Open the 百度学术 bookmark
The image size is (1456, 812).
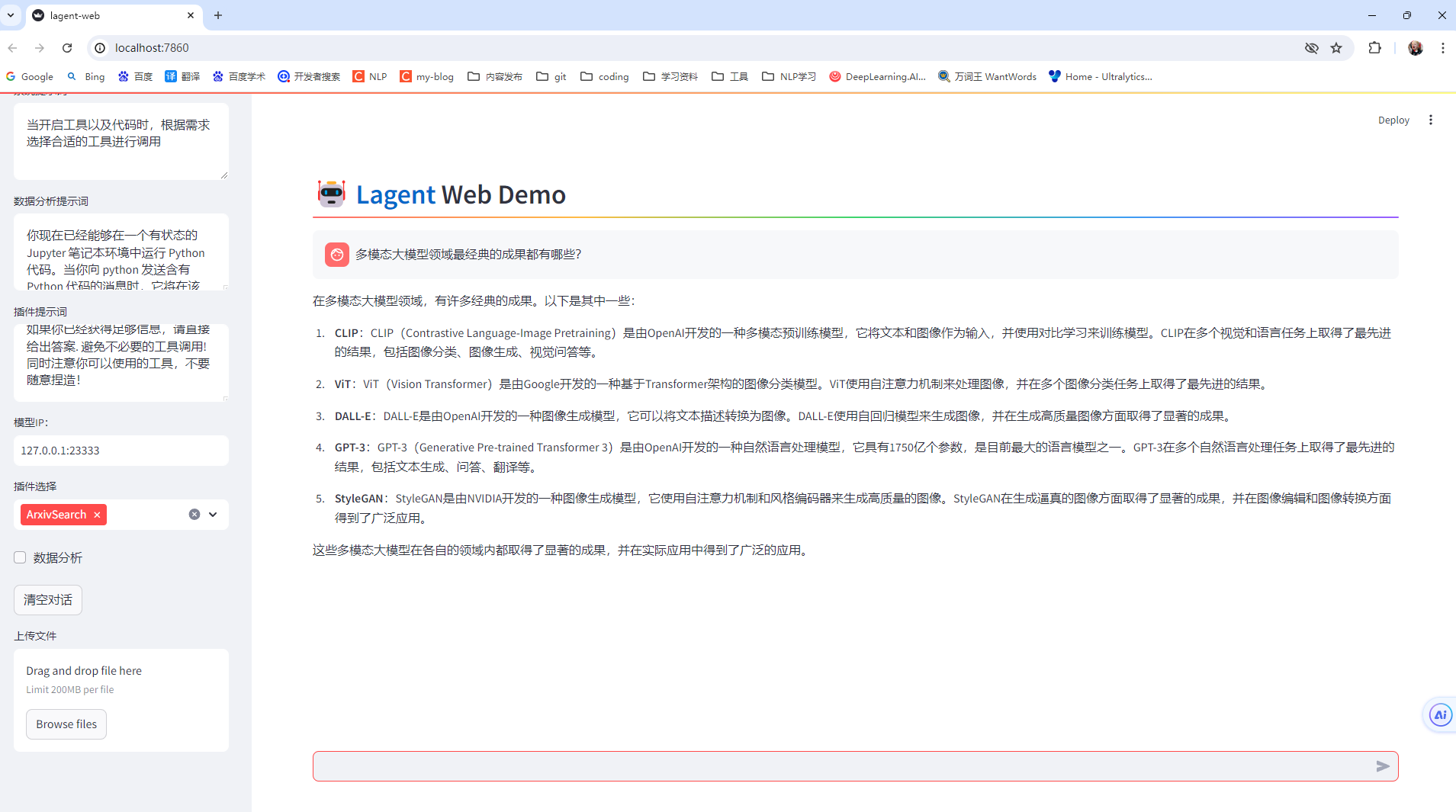239,77
